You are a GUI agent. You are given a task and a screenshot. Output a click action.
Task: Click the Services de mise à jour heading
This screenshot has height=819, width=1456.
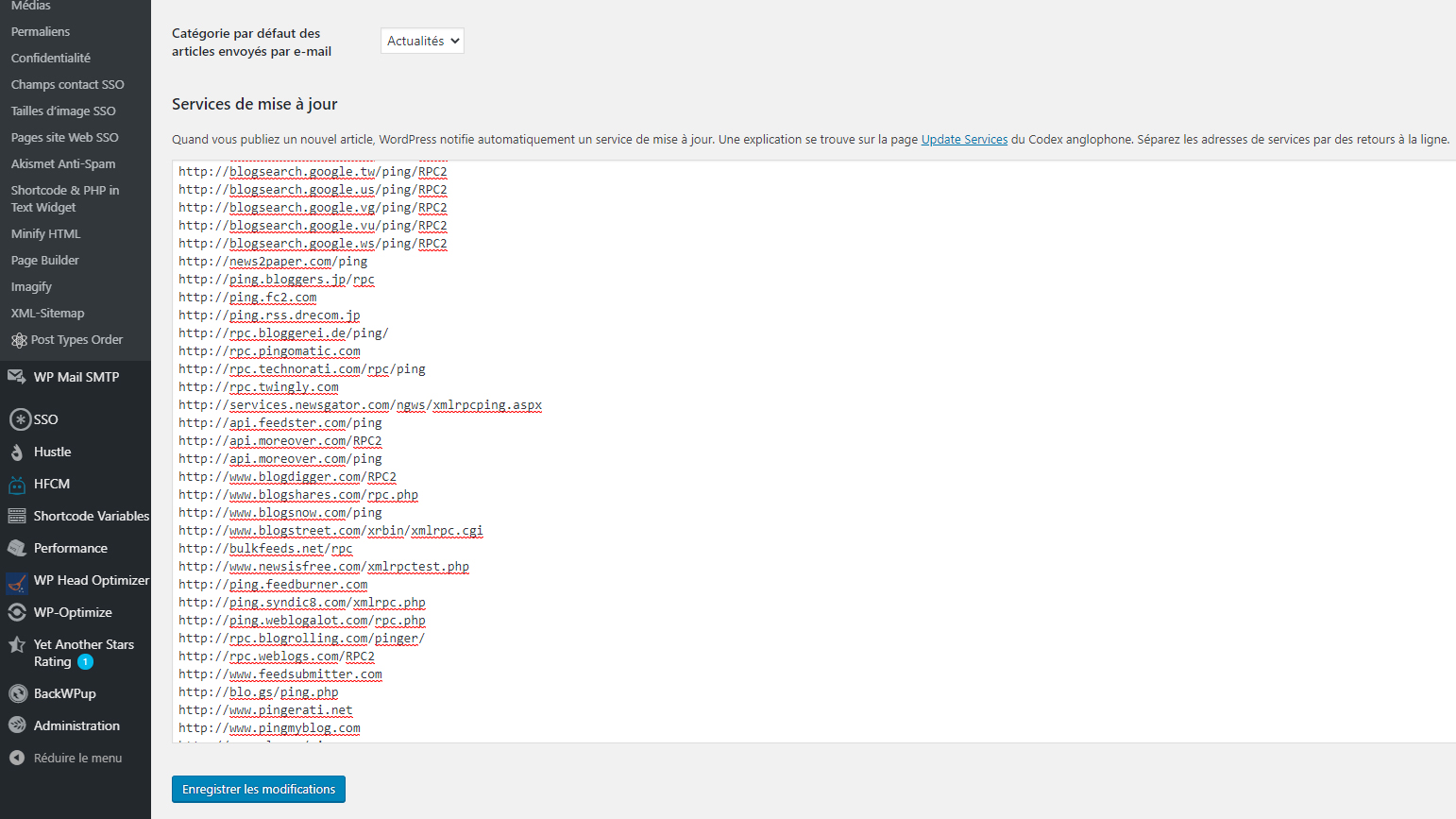point(255,104)
